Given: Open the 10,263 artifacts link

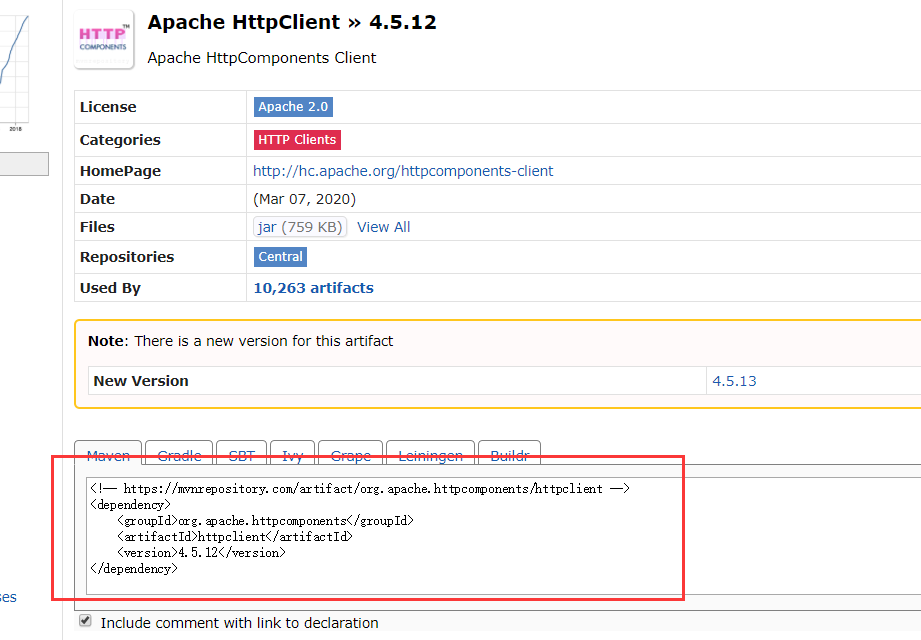Looking at the screenshot, I should [x=313, y=287].
